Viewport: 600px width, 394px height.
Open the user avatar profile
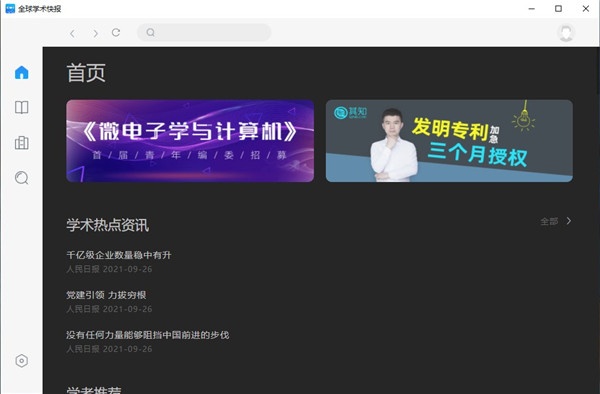click(x=566, y=33)
